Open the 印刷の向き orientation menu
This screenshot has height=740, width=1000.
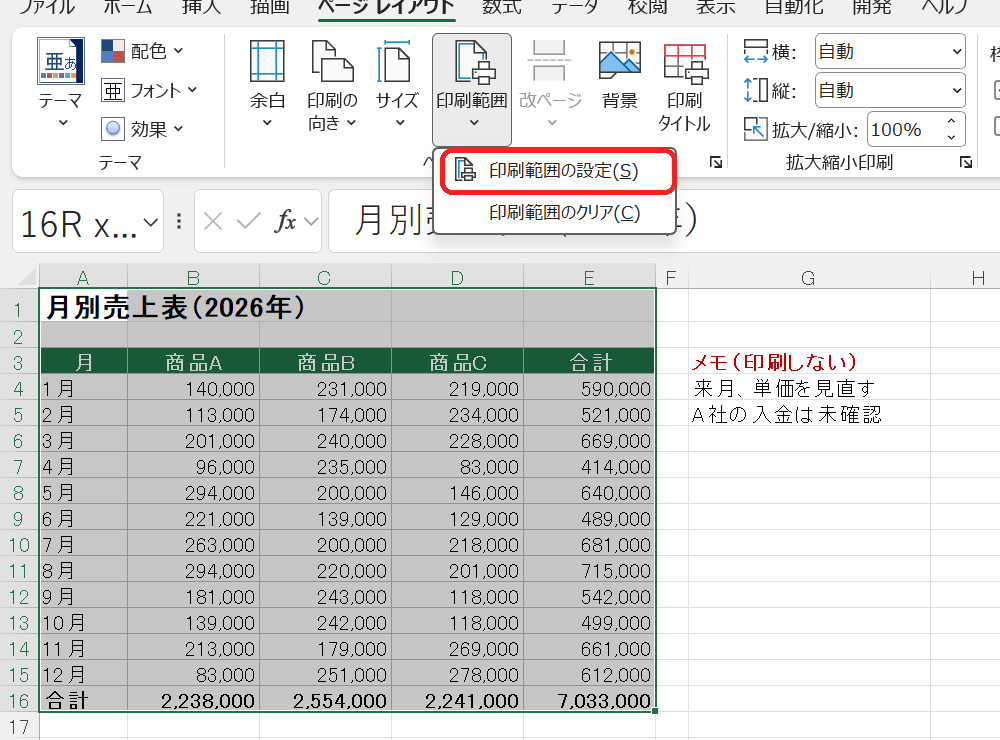click(332, 84)
